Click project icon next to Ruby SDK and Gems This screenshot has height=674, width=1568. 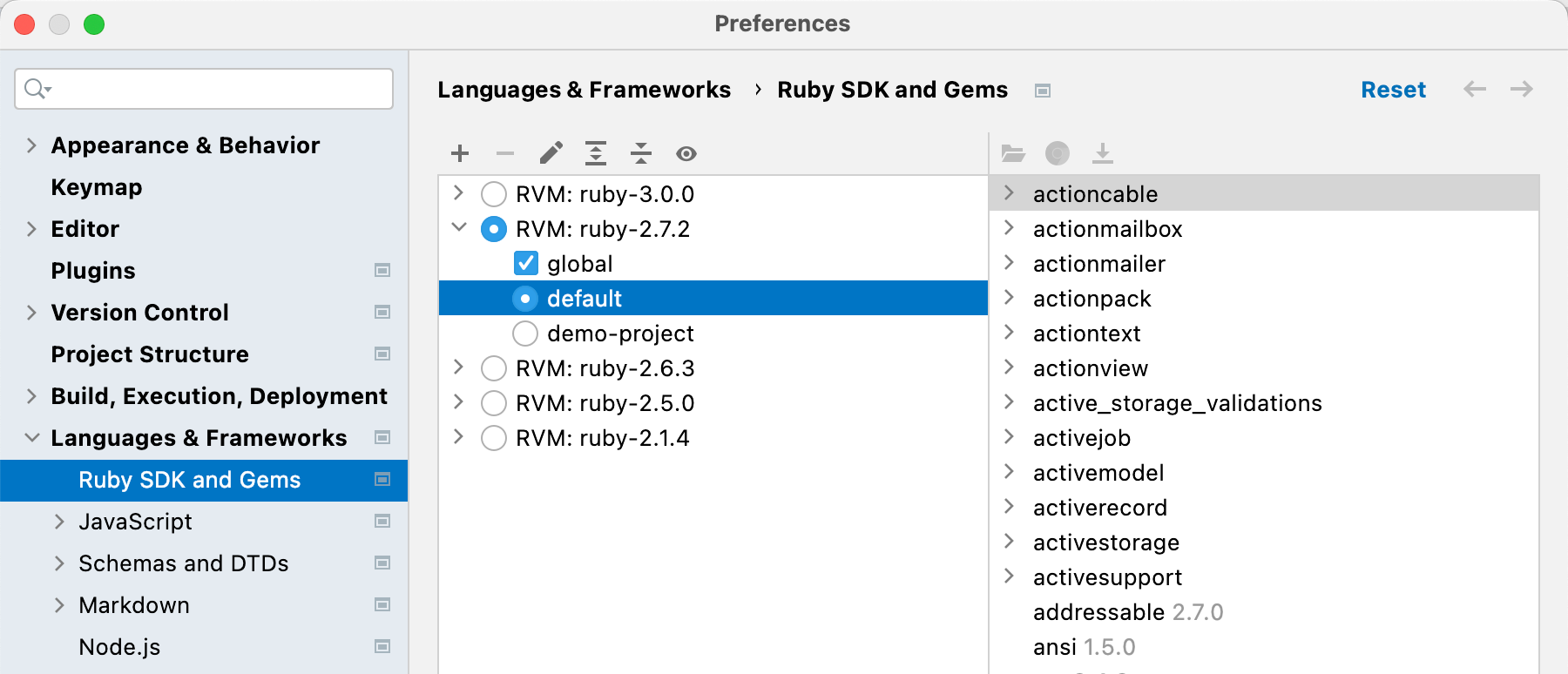click(382, 480)
